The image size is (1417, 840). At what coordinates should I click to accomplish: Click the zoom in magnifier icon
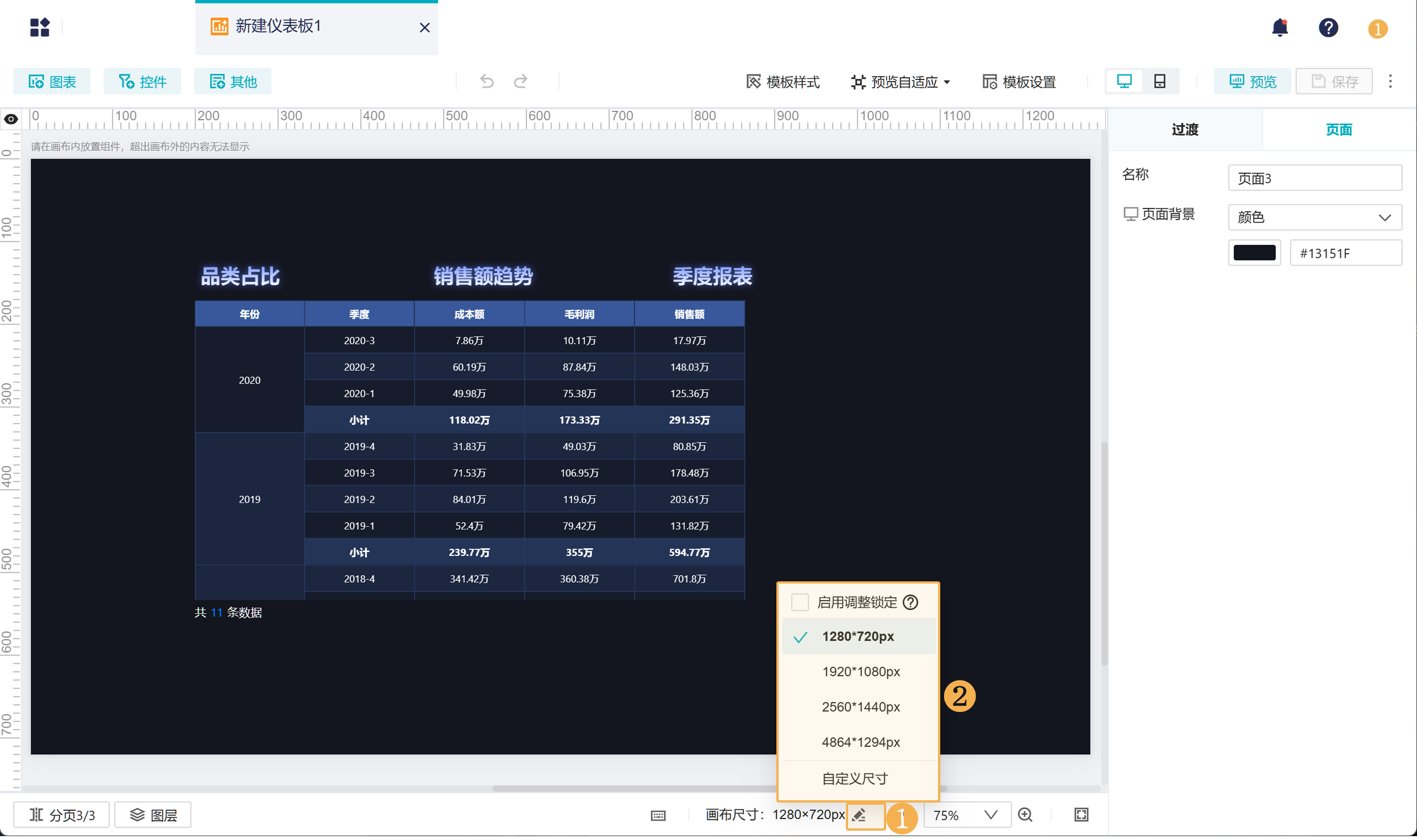coord(1025,815)
